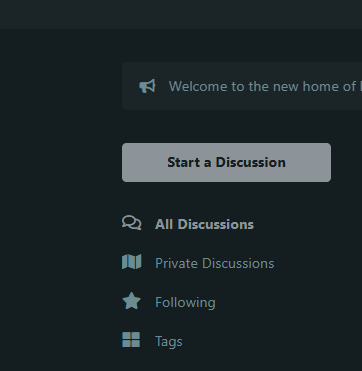Click the word Start on the grey button
This screenshot has height=371, width=362.
[x=184, y=162]
